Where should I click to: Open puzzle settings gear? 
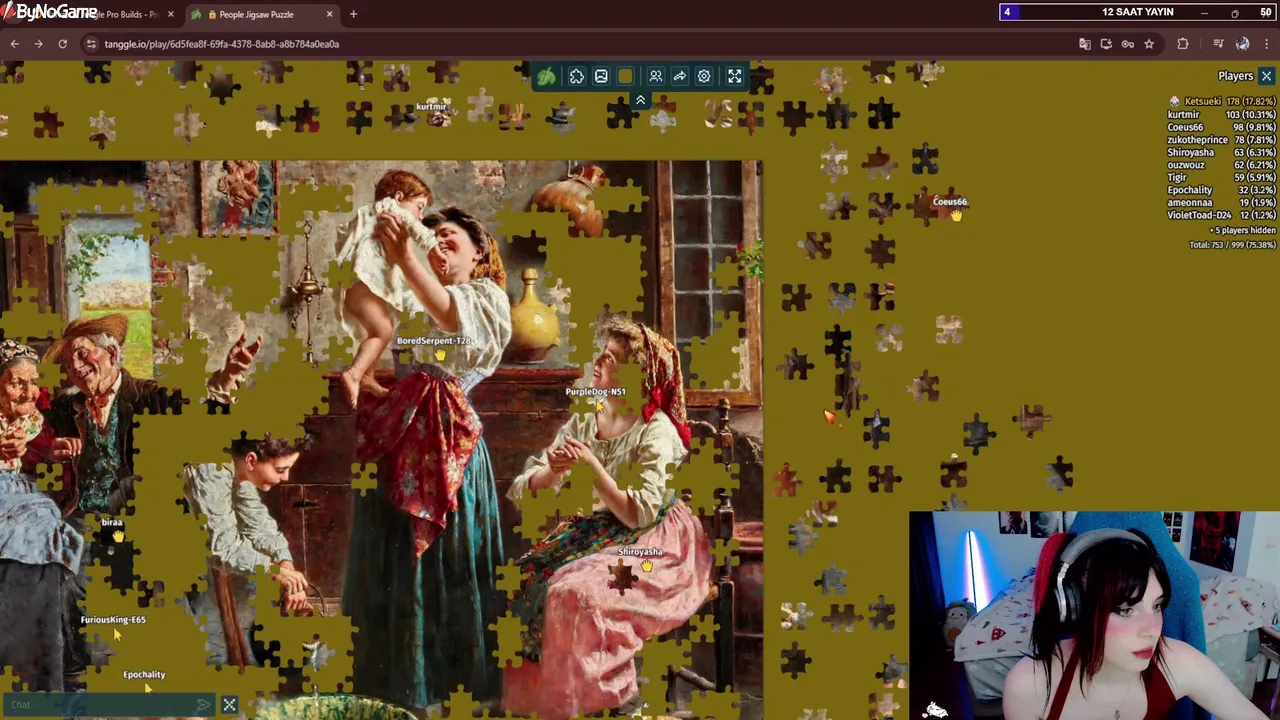click(x=704, y=77)
